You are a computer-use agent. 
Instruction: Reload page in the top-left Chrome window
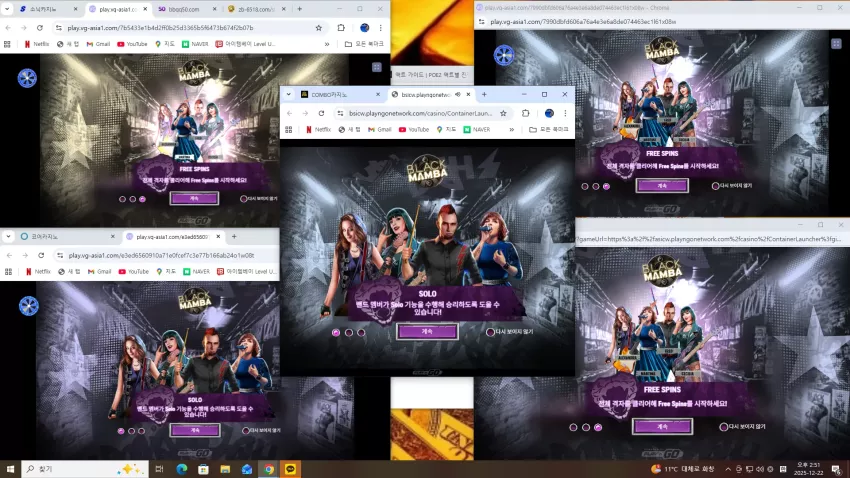pos(40,28)
